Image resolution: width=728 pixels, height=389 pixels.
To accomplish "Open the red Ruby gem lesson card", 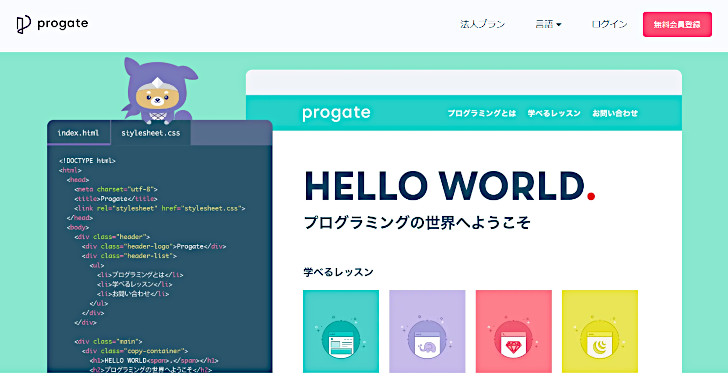I will pyautogui.click(x=514, y=331).
